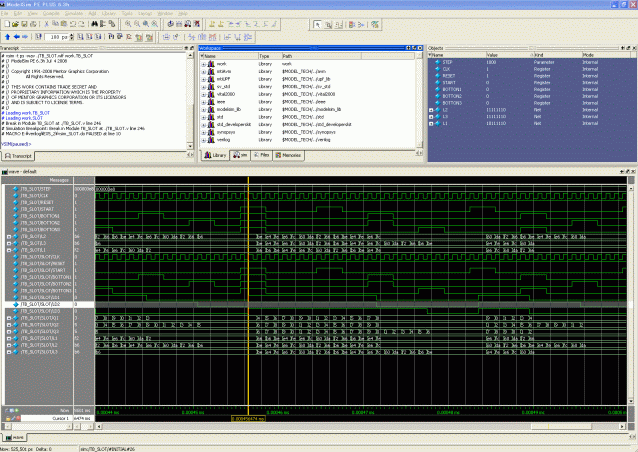The image size is (638, 452).
Task: Sort Objects by Kind column header
Action: (x=557, y=55)
